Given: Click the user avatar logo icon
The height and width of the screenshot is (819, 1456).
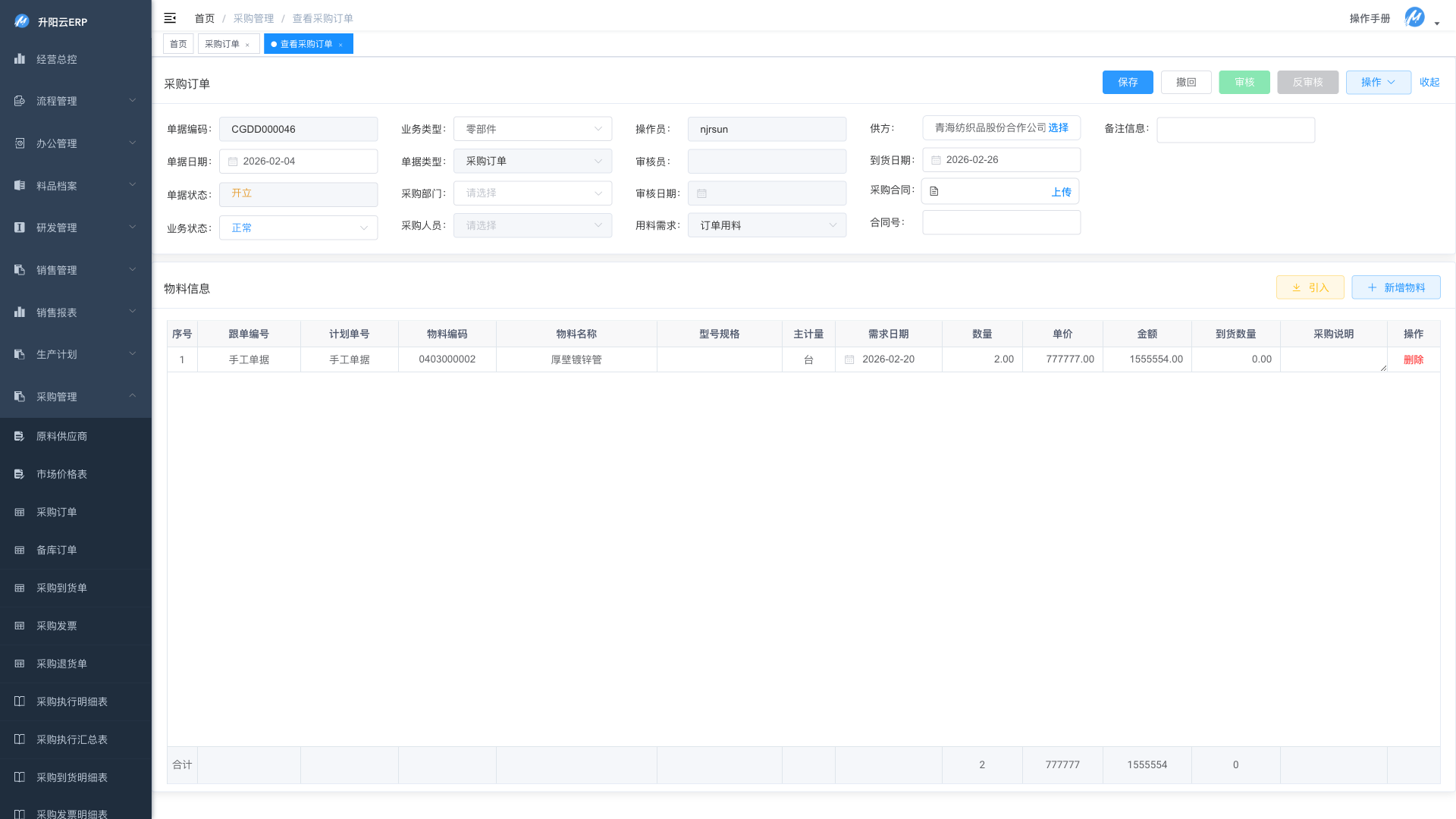Looking at the screenshot, I should tap(1414, 17).
